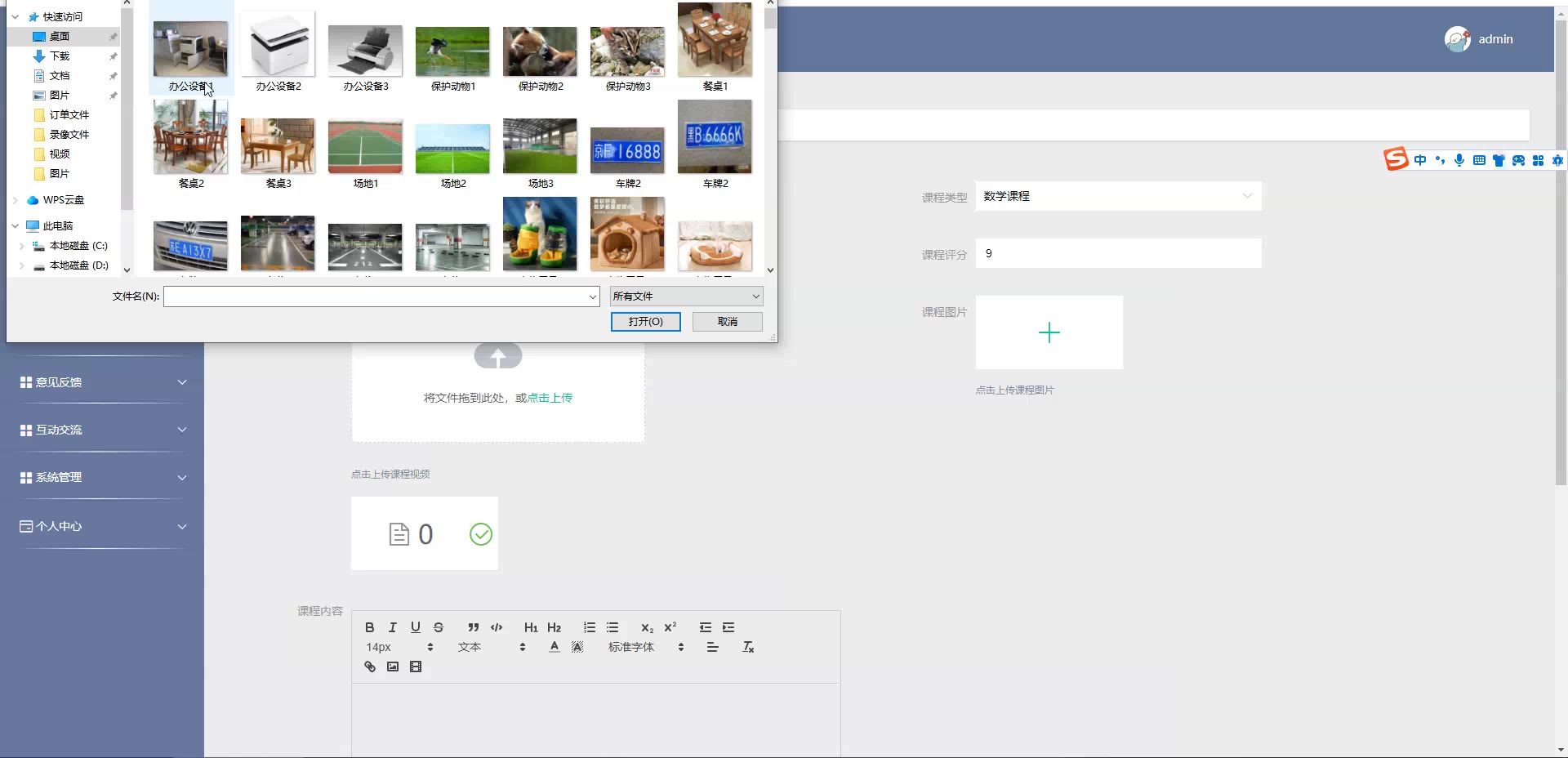Insert a hyperlink in the editor

(369, 667)
